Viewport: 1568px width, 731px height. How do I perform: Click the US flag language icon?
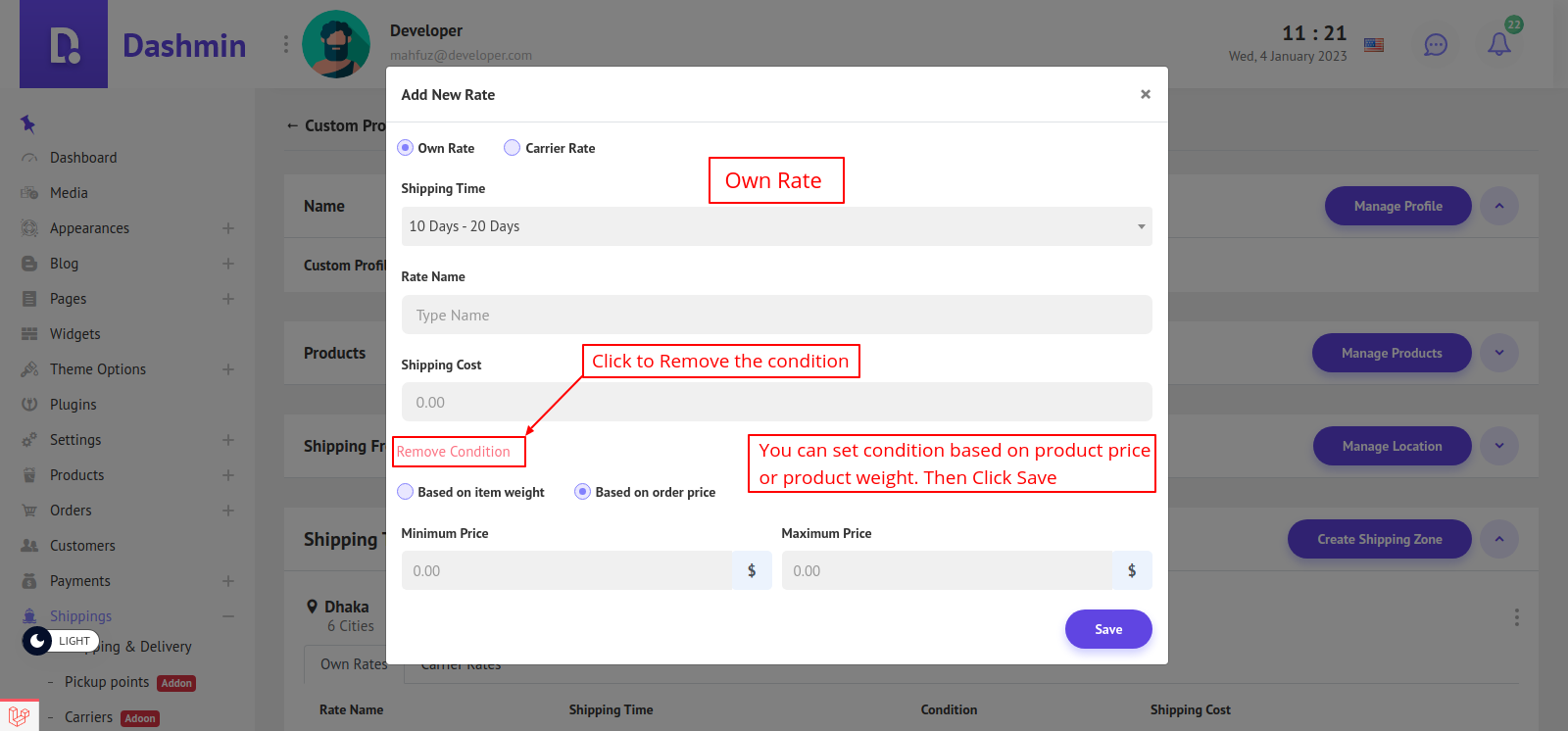tap(1374, 45)
